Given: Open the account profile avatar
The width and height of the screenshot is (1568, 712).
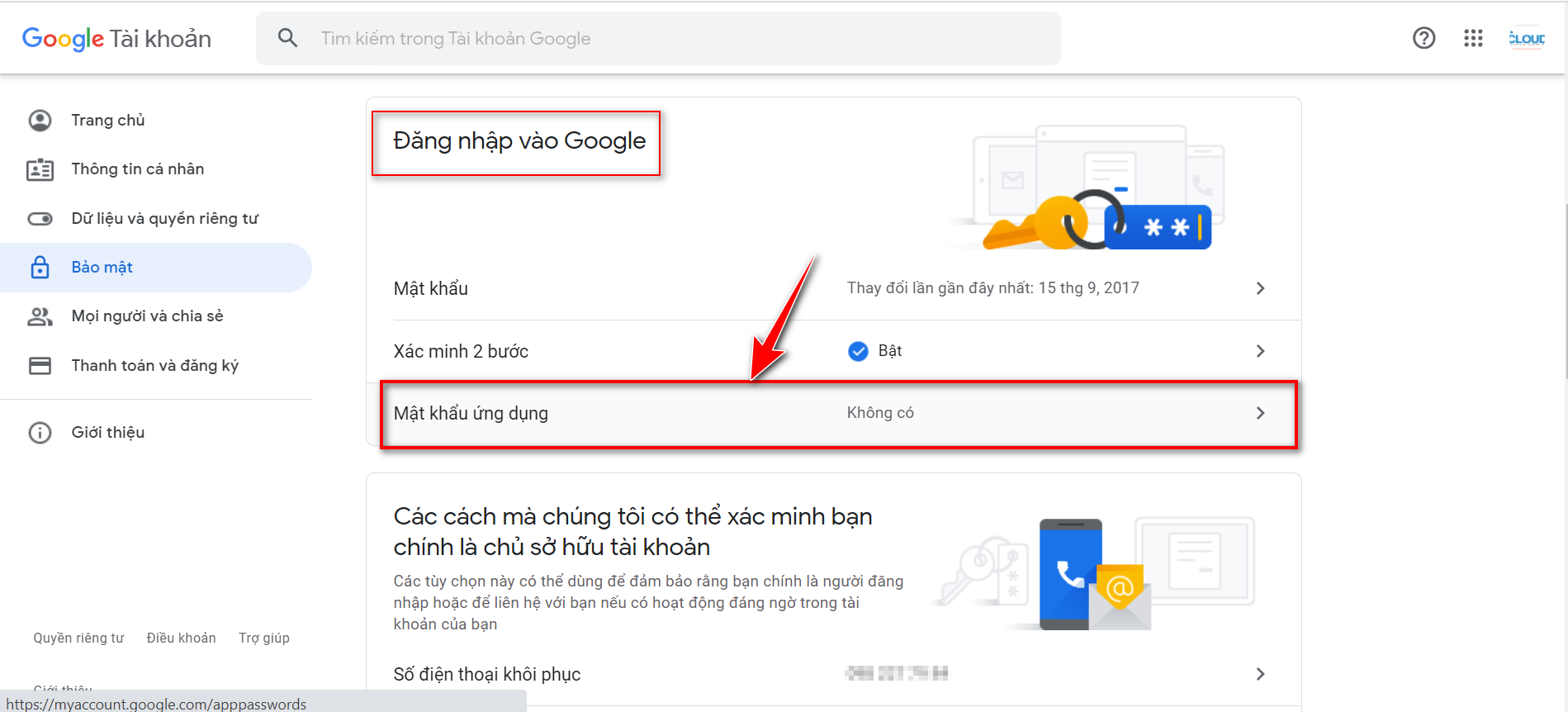Looking at the screenshot, I should (1527, 38).
